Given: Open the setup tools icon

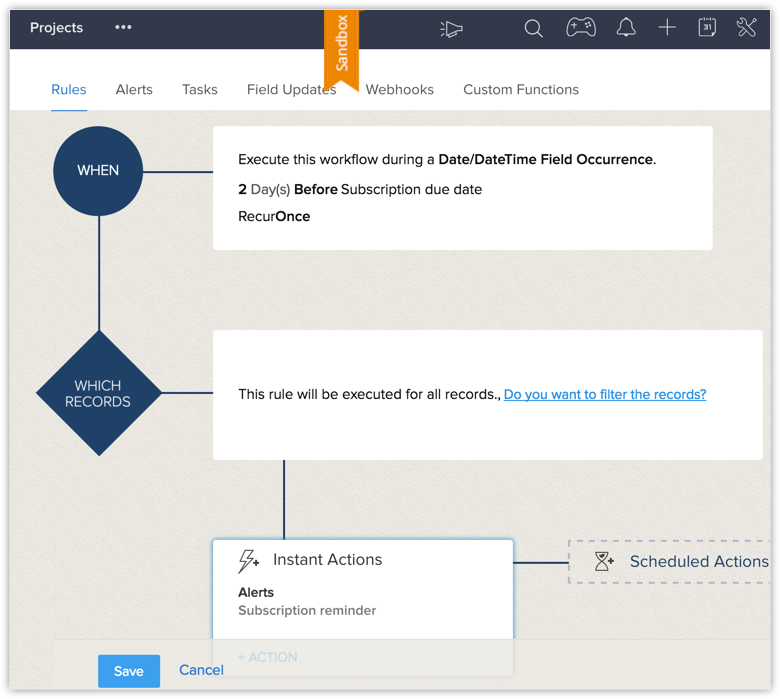Looking at the screenshot, I should (747, 28).
